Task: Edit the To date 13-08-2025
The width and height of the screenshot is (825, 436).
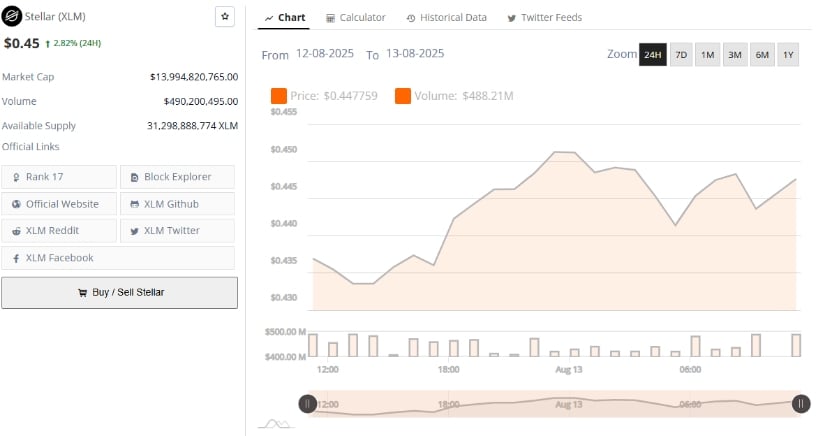Action: [x=415, y=54]
